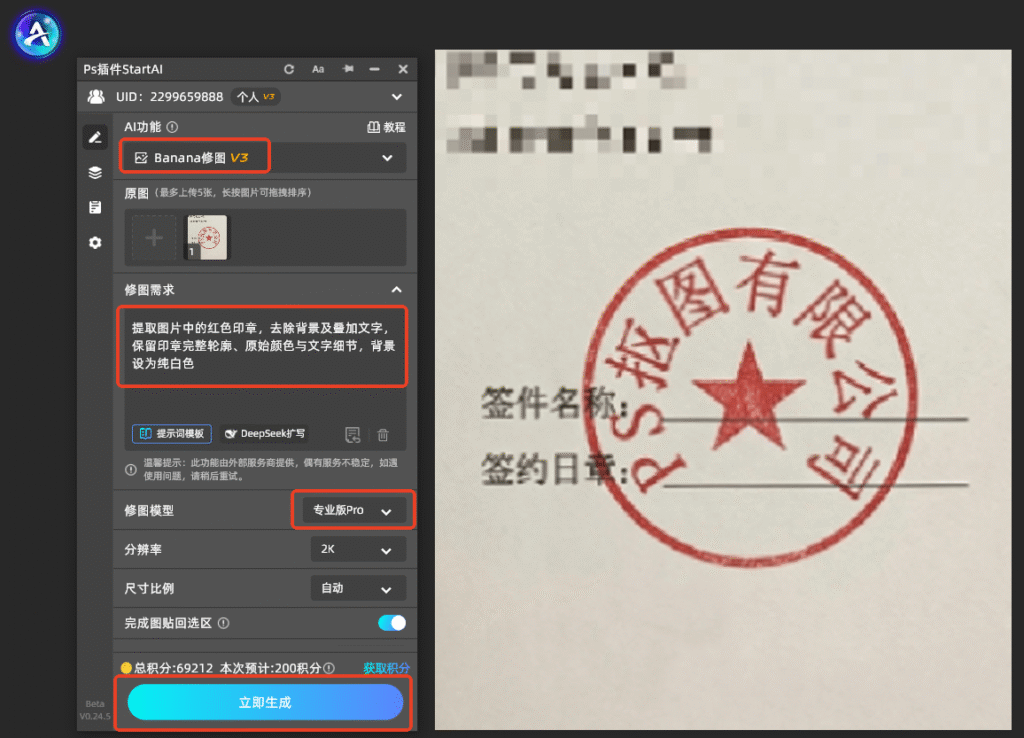Open the Banana修图 V3 function dropdown
This screenshot has width=1024, height=738.
tap(263, 157)
